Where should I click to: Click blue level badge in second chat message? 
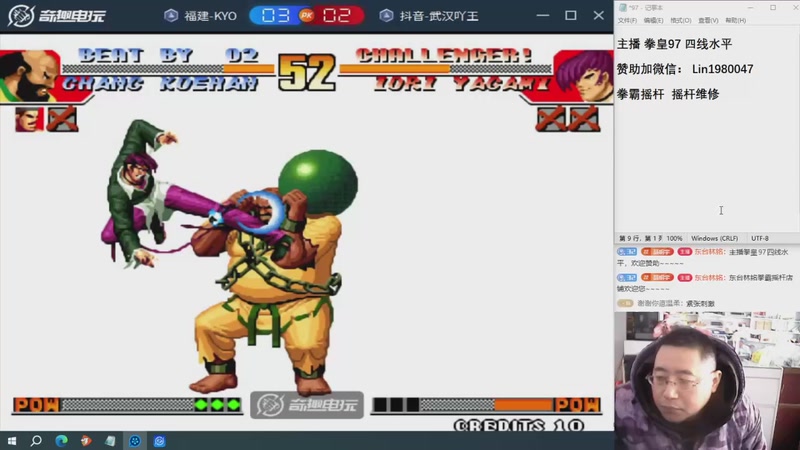(627, 278)
